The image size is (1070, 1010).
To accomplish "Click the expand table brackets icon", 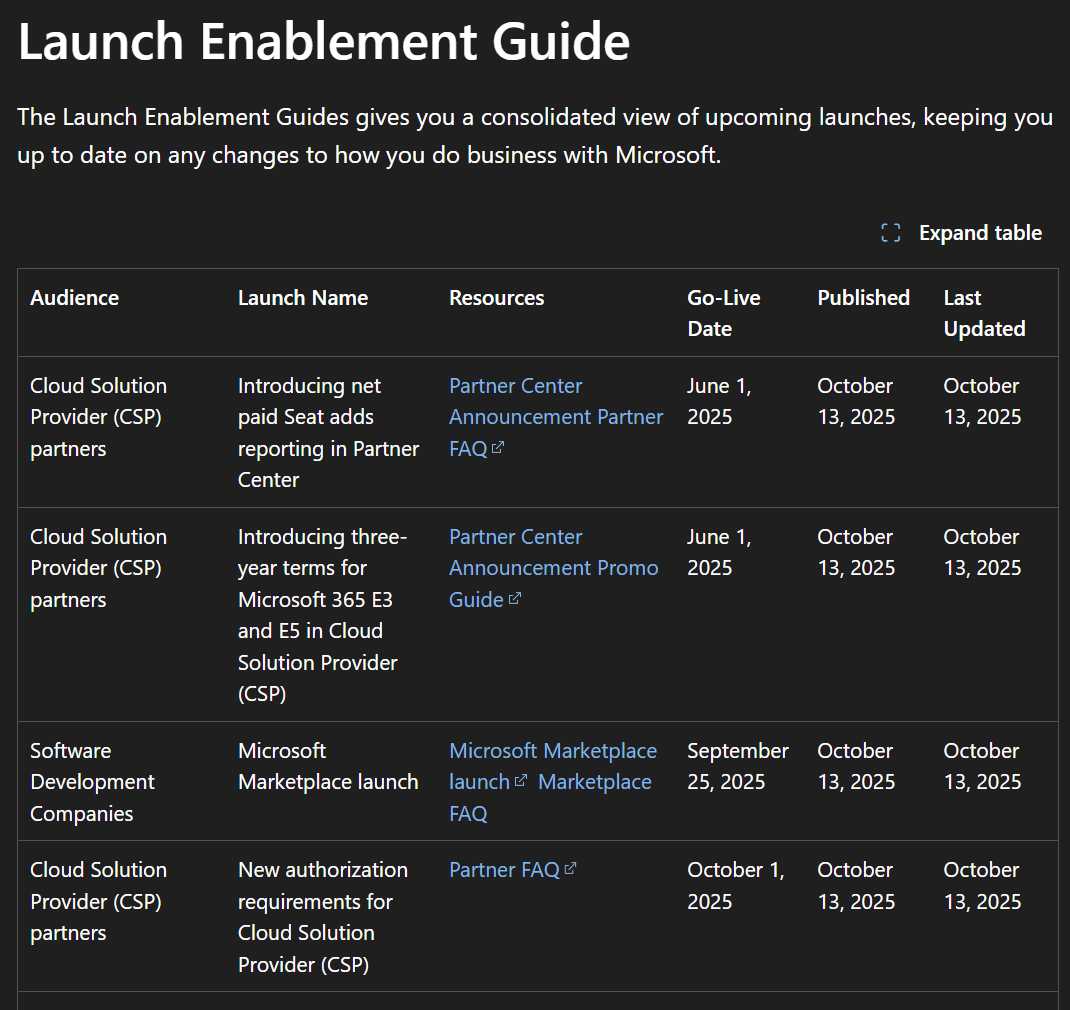I will tap(891, 233).
